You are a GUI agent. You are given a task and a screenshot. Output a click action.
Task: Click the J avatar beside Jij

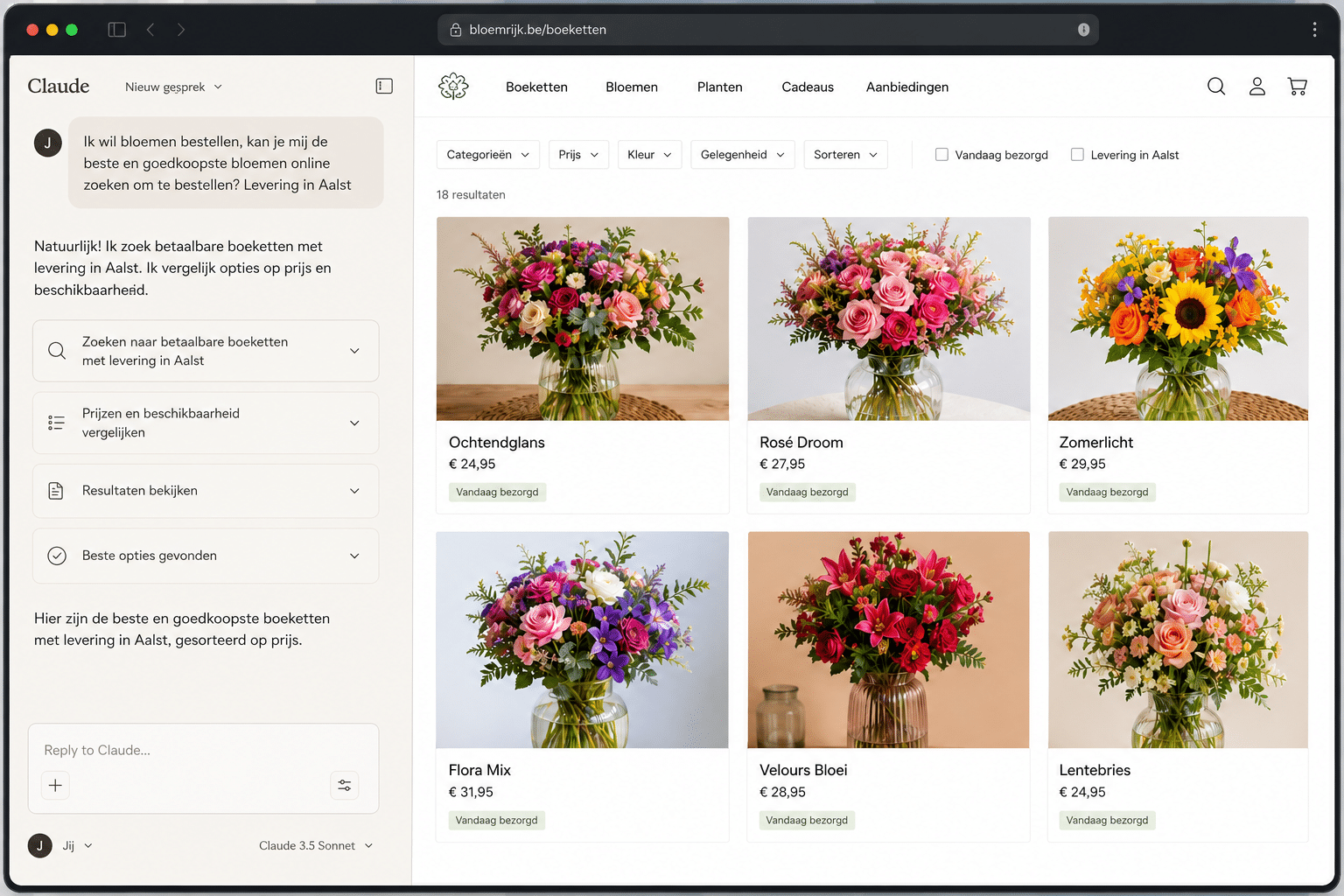pos(40,845)
